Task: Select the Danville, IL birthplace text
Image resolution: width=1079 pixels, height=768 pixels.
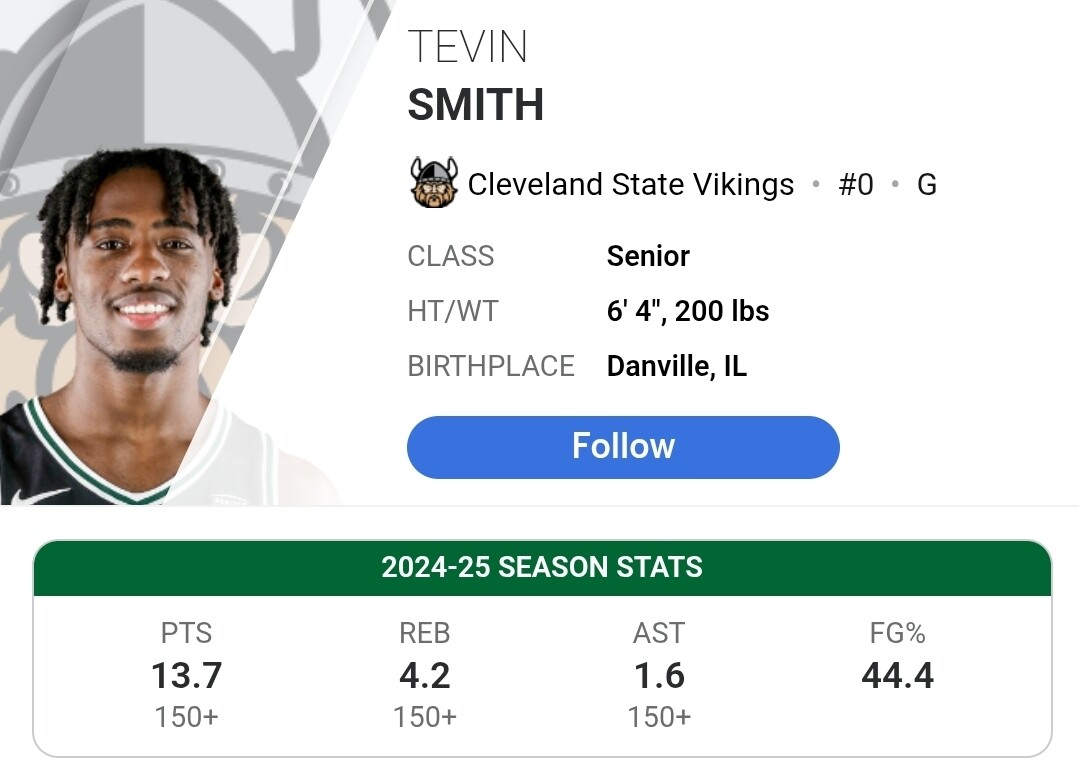Action: pyautogui.click(x=676, y=366)
